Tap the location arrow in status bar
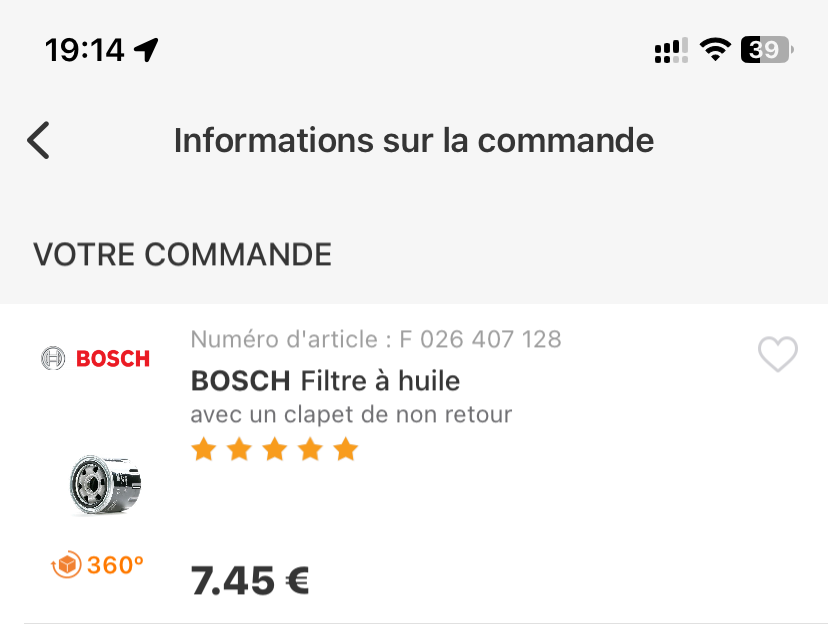828x632 pixels. tap(147, 49)
